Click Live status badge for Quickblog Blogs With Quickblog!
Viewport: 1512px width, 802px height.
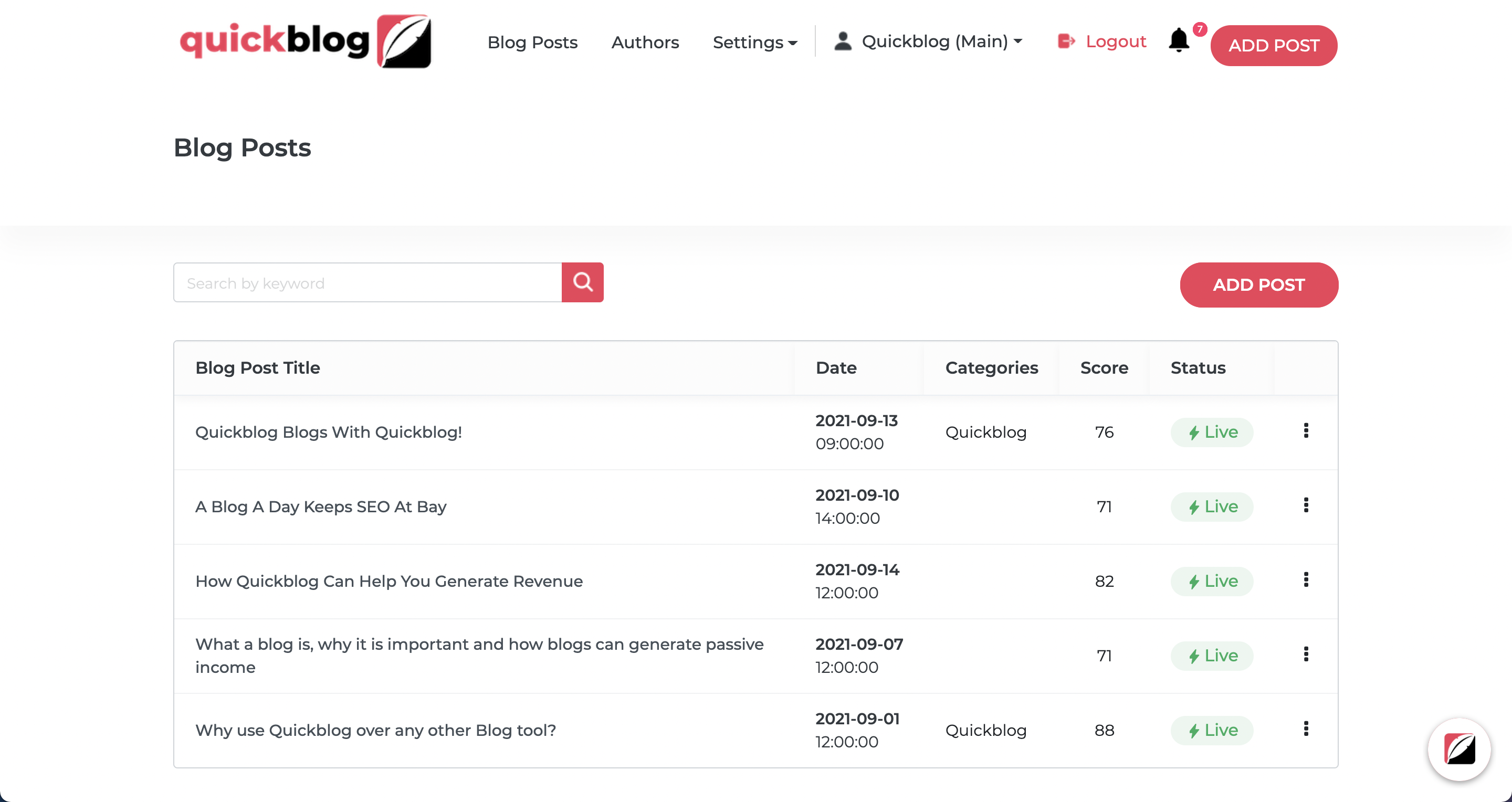click(1212, 432)
